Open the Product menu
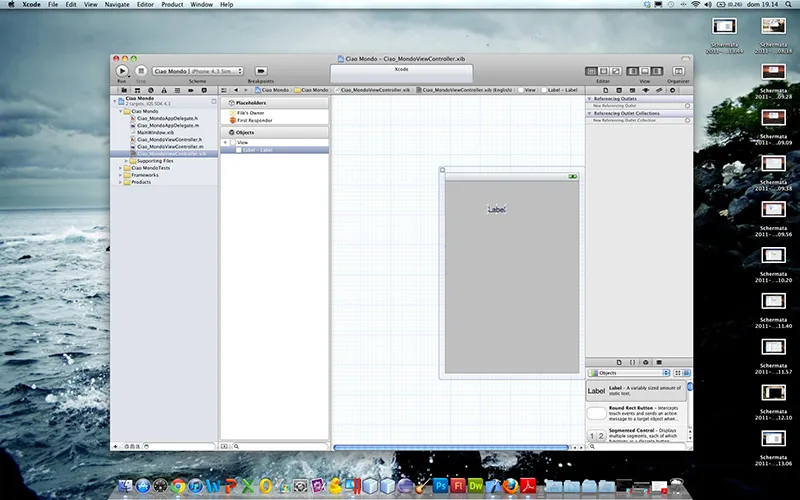Screen dimensions: 800x500 coord(172,5)
